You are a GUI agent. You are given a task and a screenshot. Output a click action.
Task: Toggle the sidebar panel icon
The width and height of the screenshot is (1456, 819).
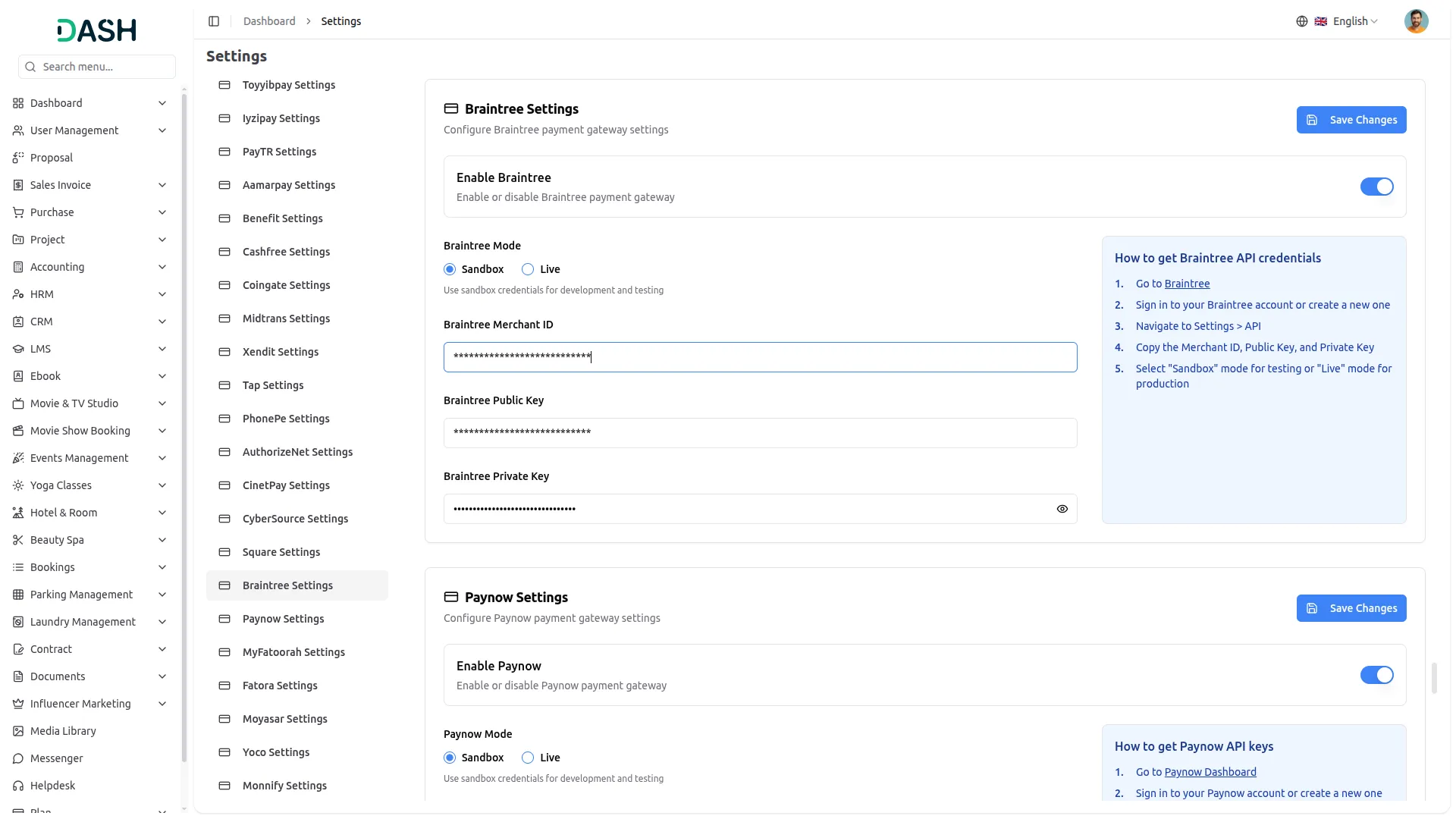tap(214, 21)
